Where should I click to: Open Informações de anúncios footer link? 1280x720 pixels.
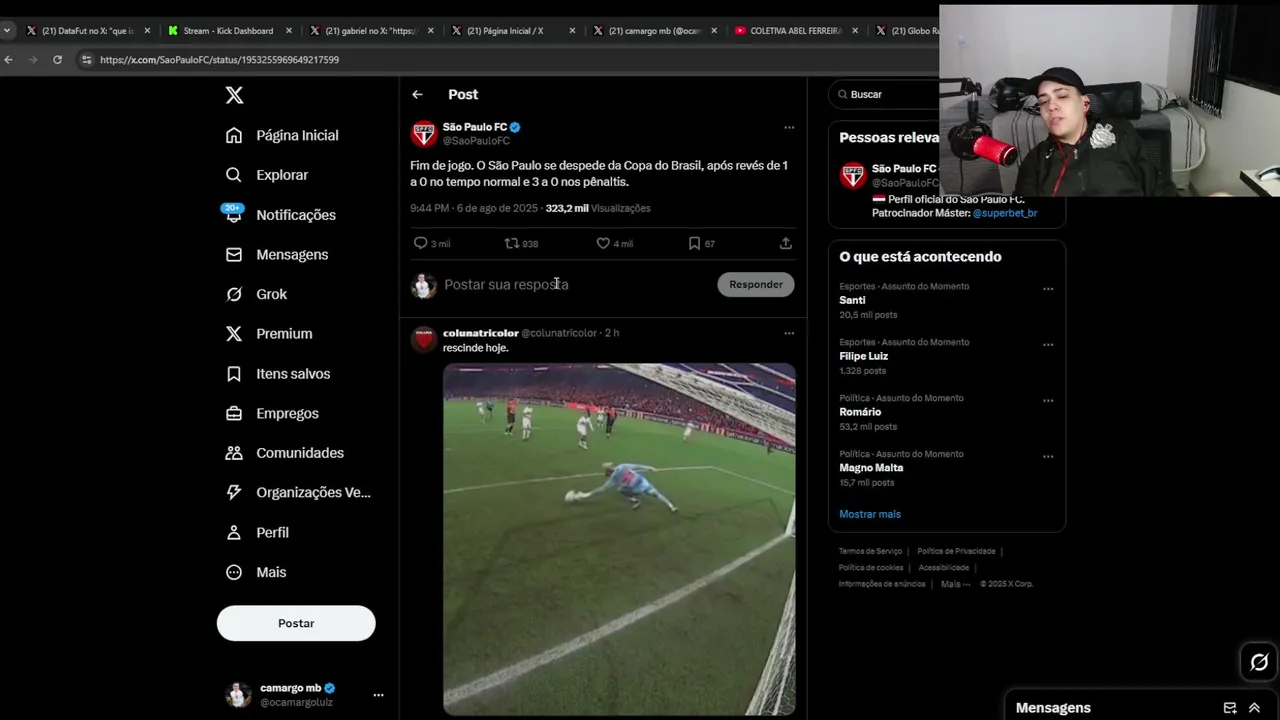[x=882, y=584]
